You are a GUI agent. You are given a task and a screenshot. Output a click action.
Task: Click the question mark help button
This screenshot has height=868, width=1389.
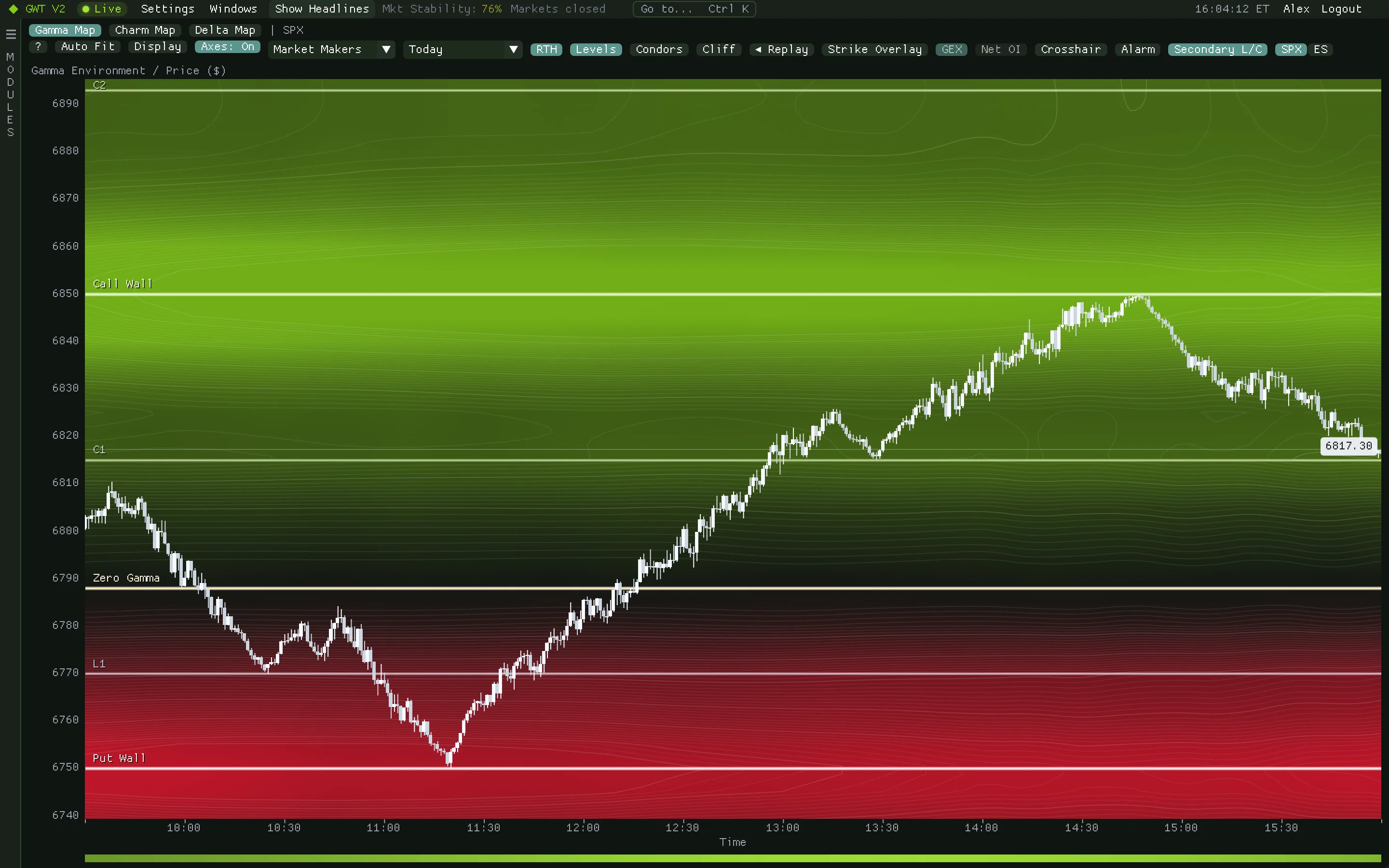[38, 47]
